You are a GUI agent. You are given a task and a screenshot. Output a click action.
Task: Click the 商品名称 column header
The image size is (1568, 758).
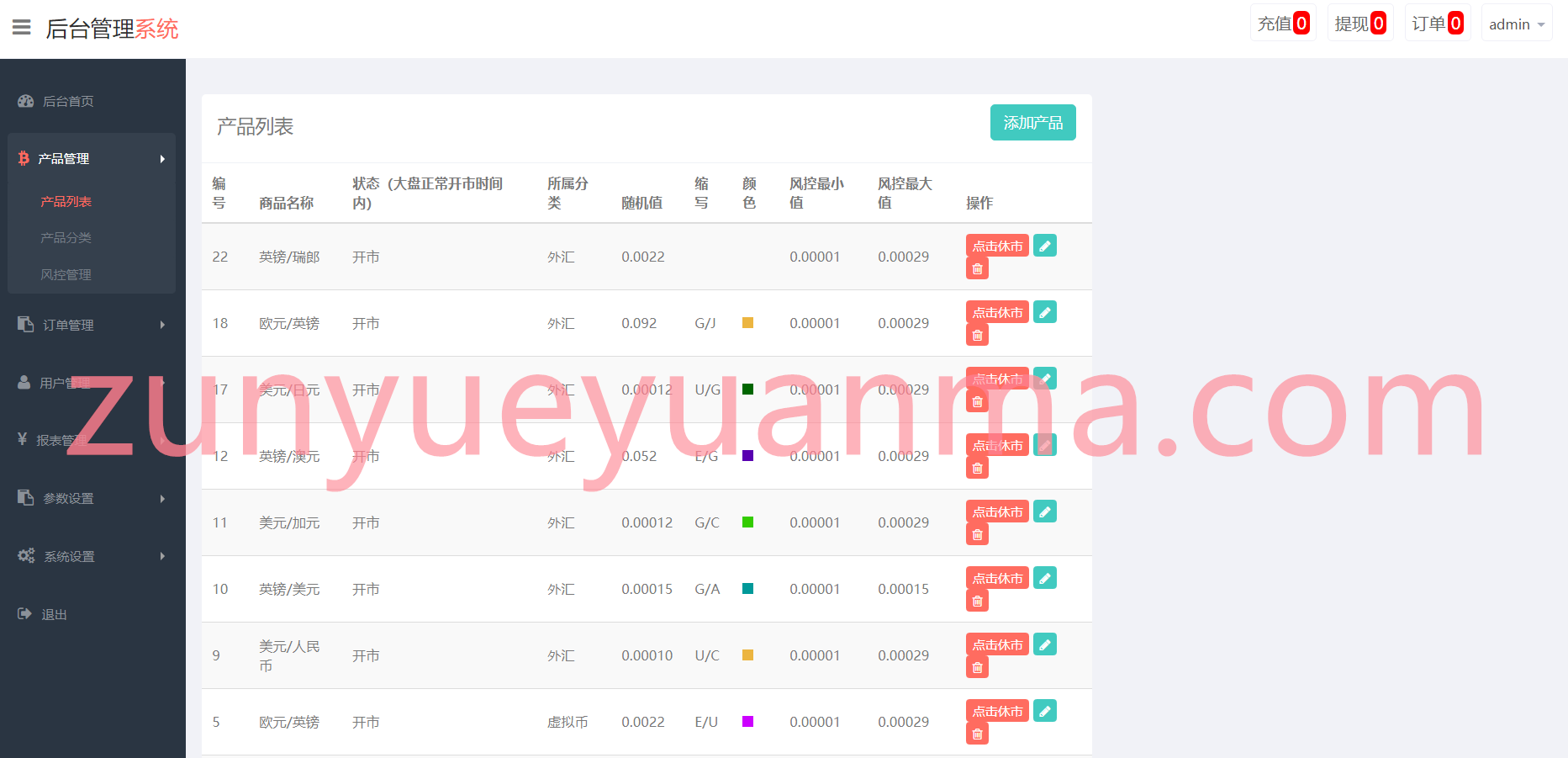tap(286, 203)
